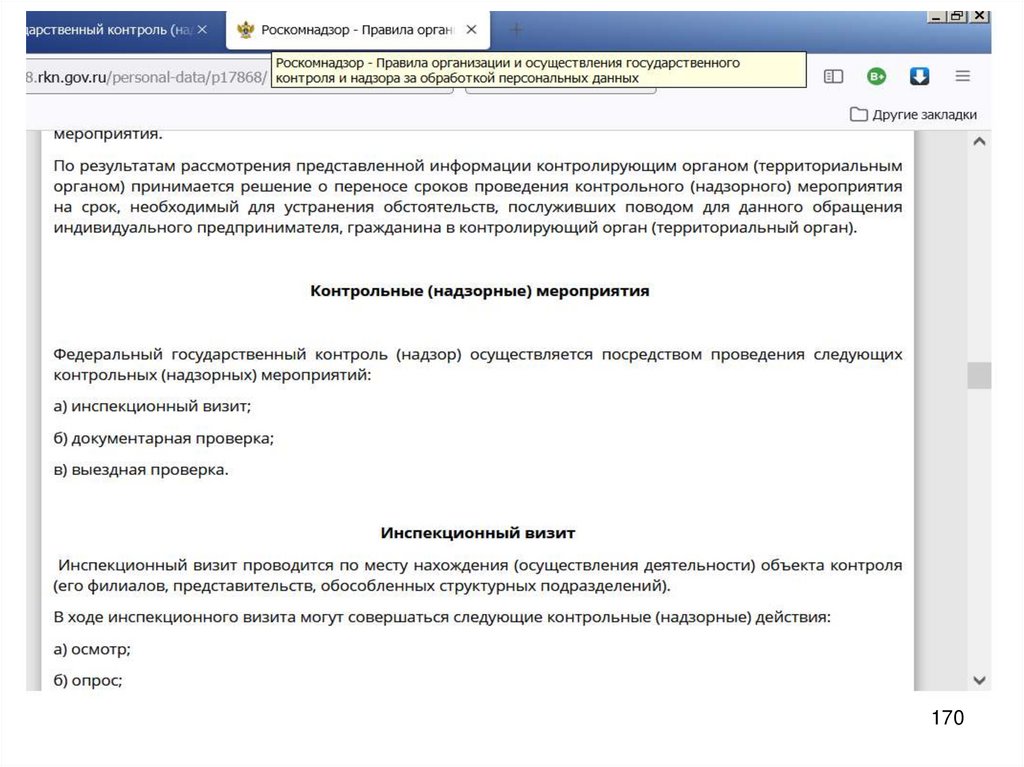Minimize the browser window
Screen dimensions: 1024x767
click(x=936, y=16)
